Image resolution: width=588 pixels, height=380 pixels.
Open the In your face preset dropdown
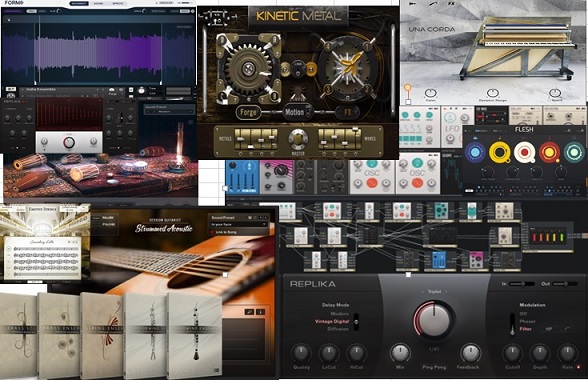click(238, 224)
